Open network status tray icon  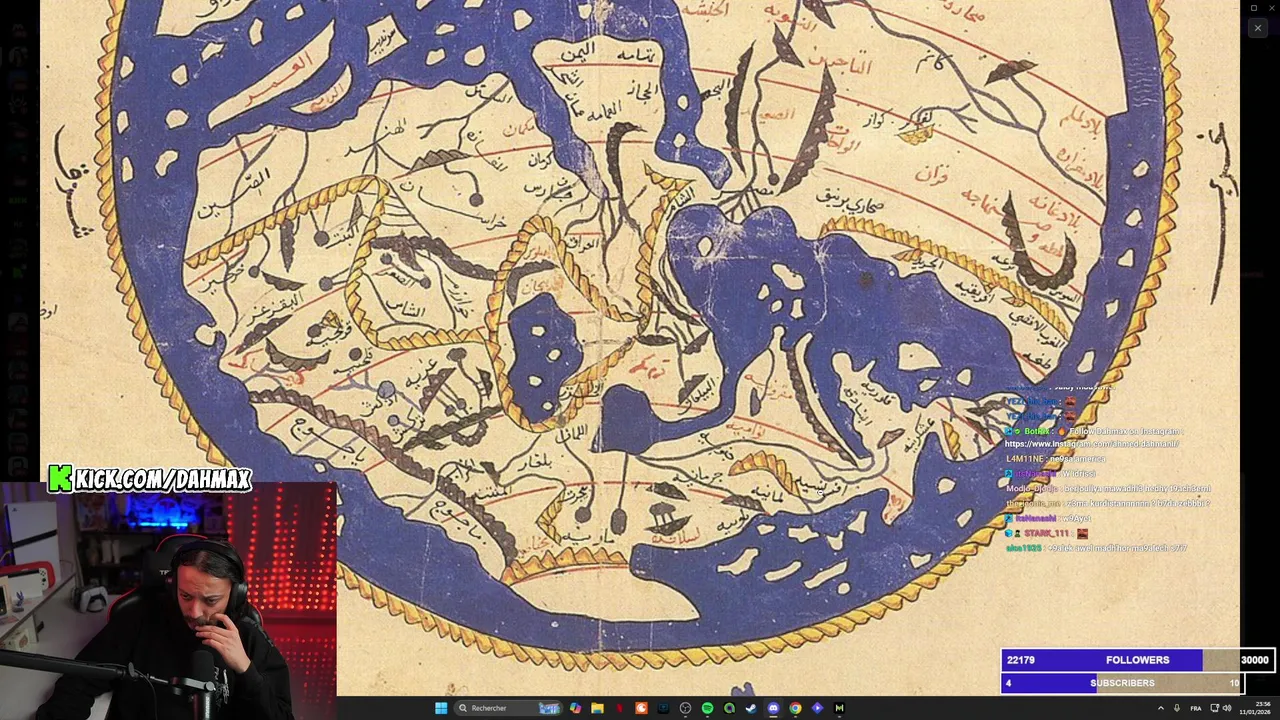click(1215, 708)
